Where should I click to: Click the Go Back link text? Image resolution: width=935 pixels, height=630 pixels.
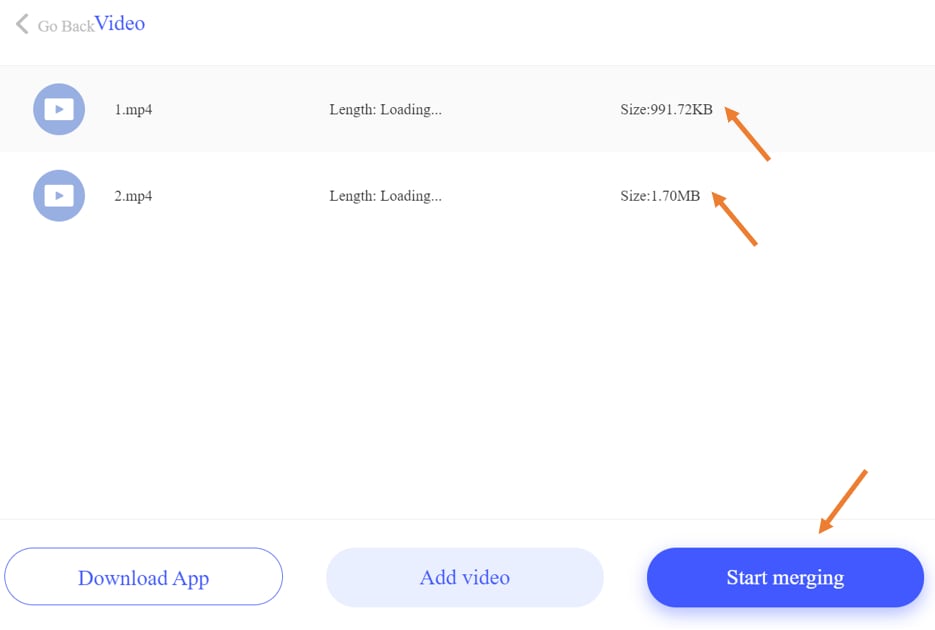click(x=66, y=26)
